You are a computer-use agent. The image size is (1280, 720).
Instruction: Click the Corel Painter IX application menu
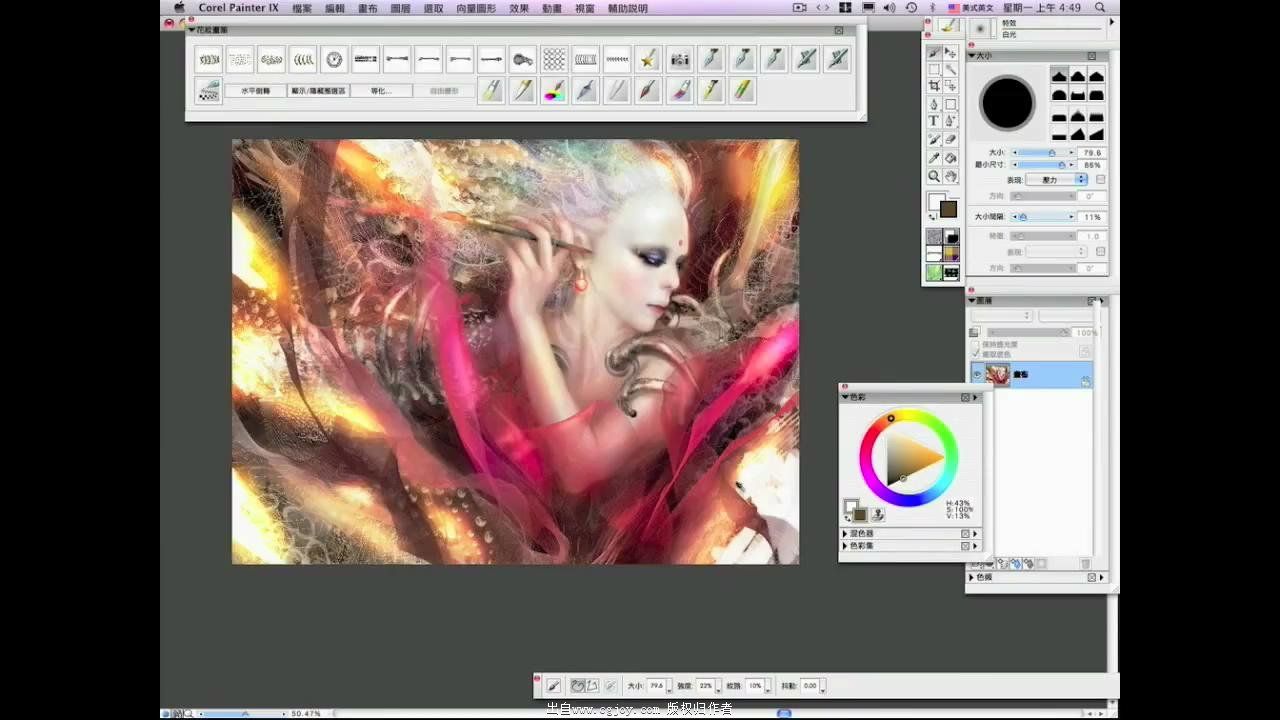click(x=238, y=8)
